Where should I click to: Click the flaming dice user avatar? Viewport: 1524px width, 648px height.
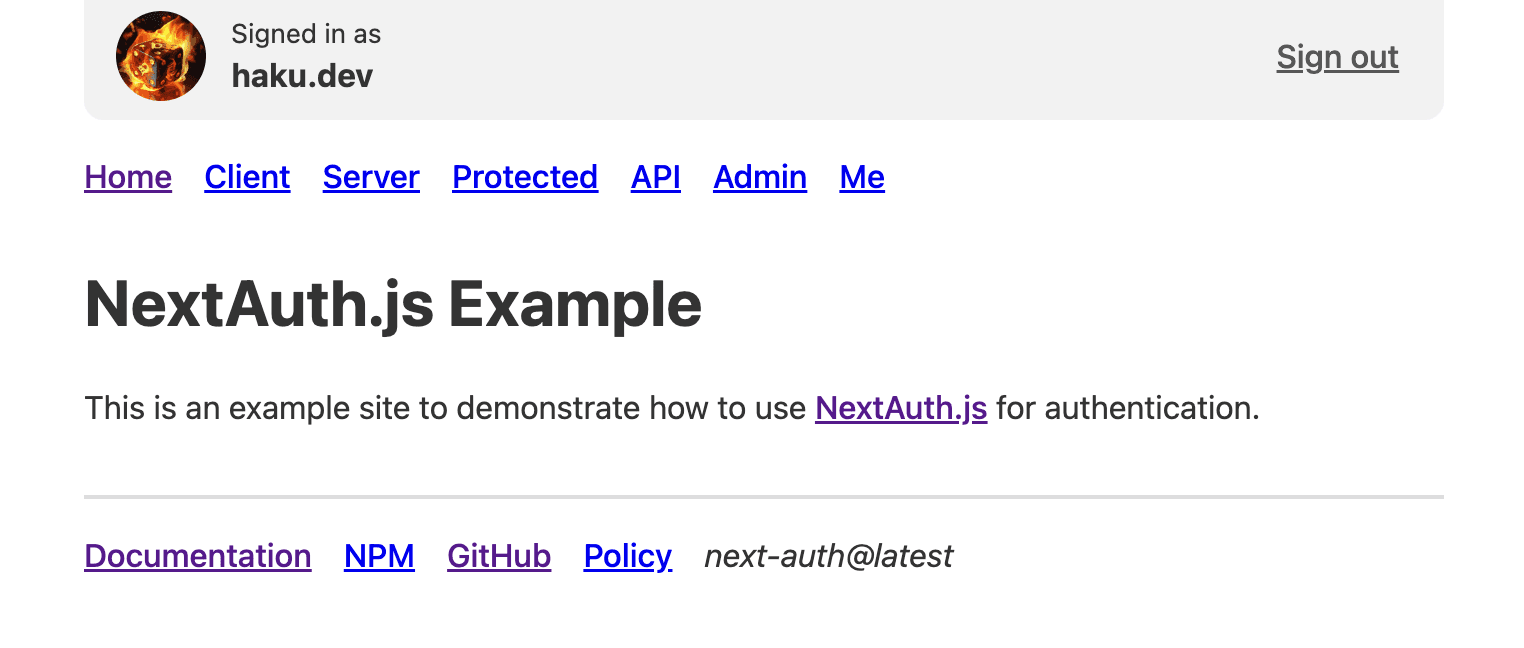click(x=161, y=56)
